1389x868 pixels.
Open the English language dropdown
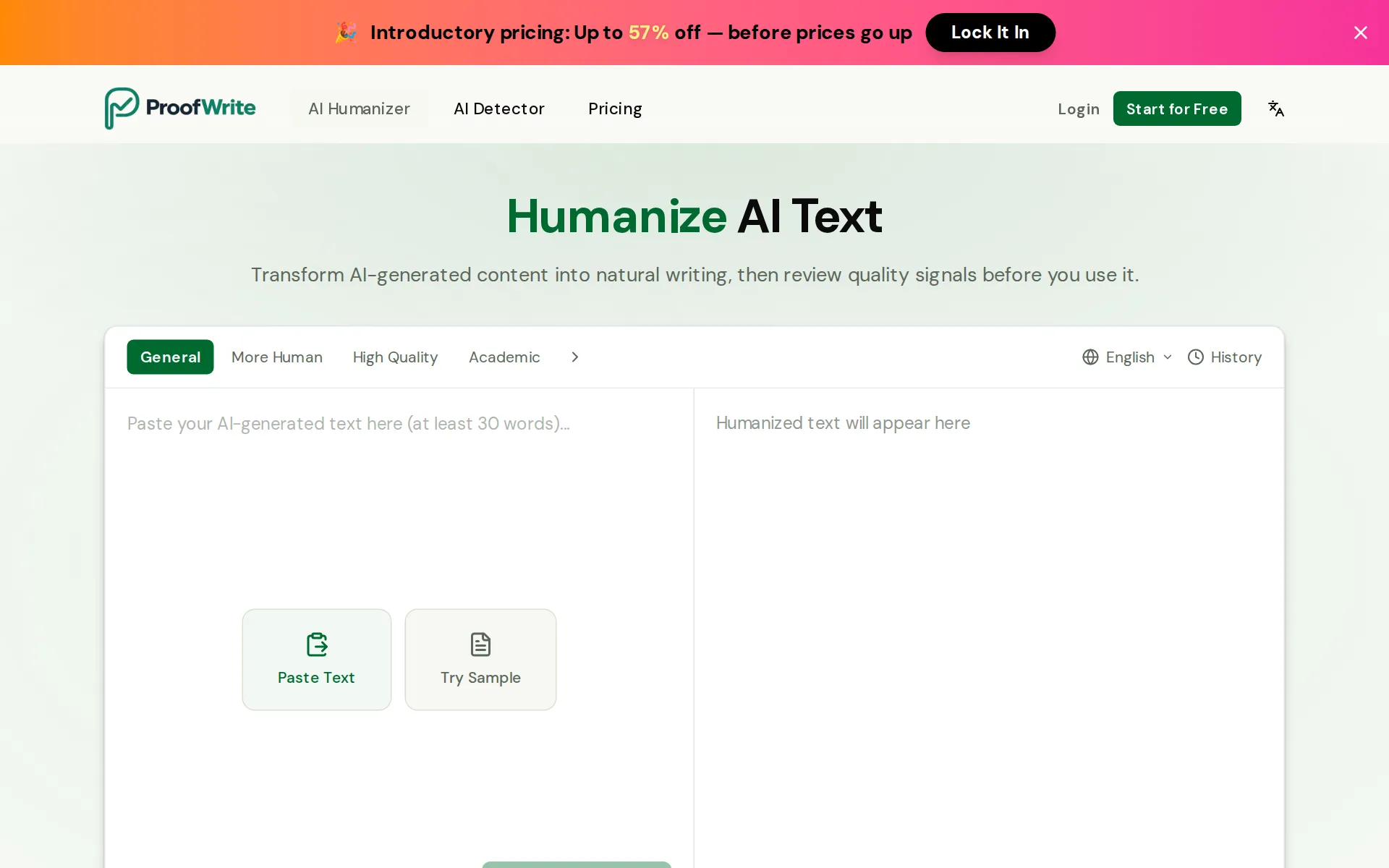tap(1127, 357)
